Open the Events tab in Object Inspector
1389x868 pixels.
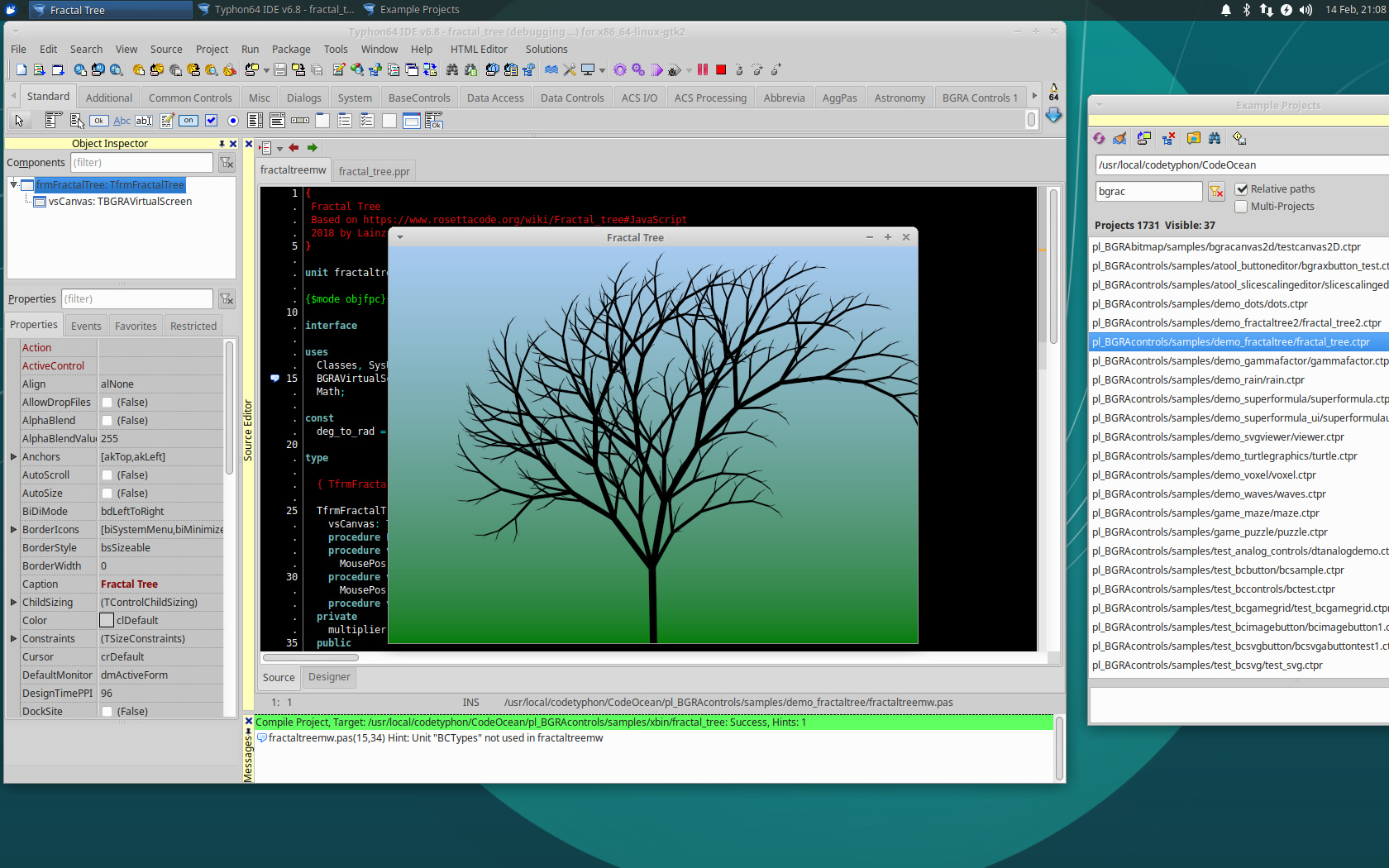point(86,326)
